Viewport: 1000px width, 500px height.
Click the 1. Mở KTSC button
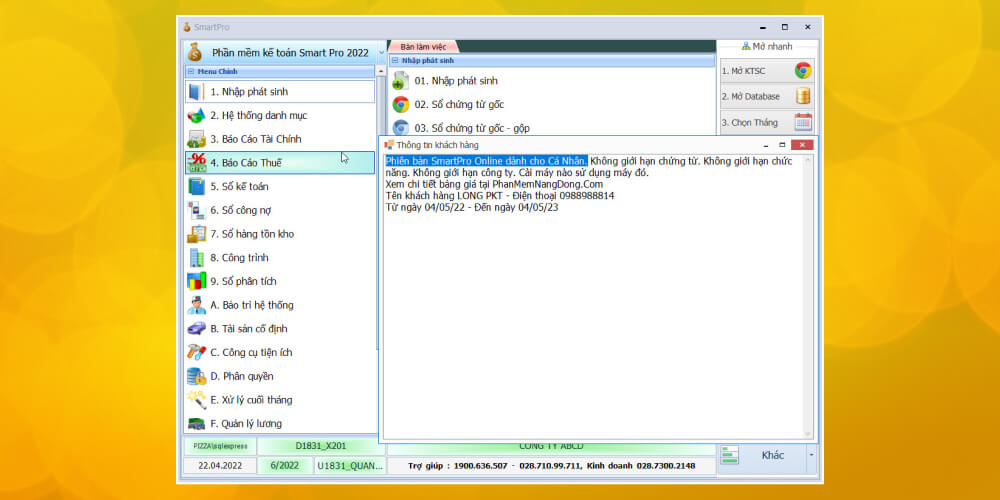pos(767,71)
